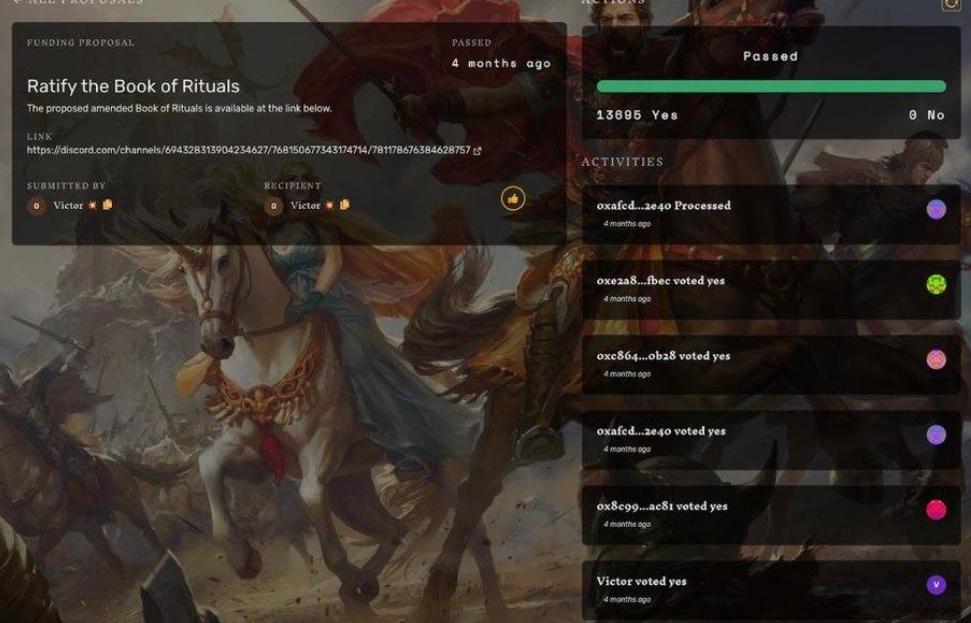Click the recipient's round avatar badge
The width and height of the screenshot is (971, 623).
[274, 206]
